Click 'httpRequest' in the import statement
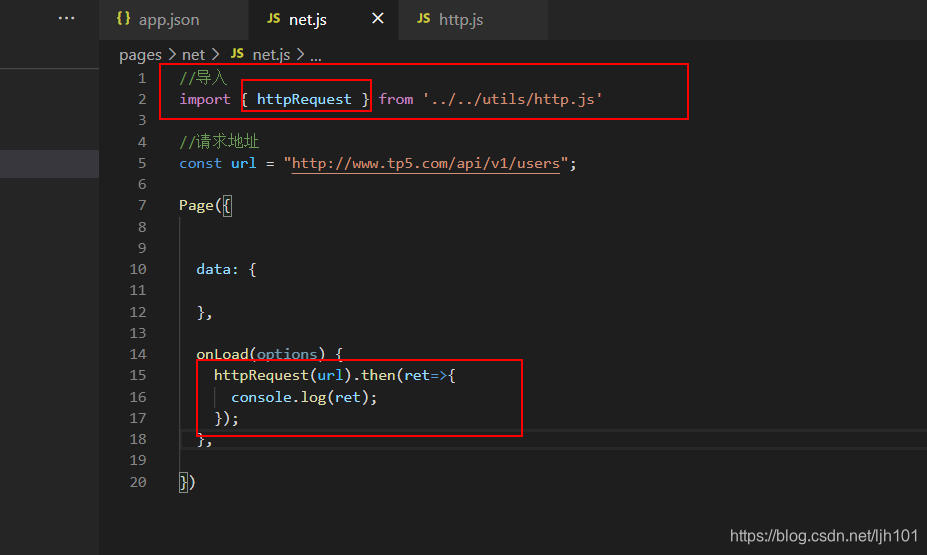The image size is (927, 555). tap(304, 99)
